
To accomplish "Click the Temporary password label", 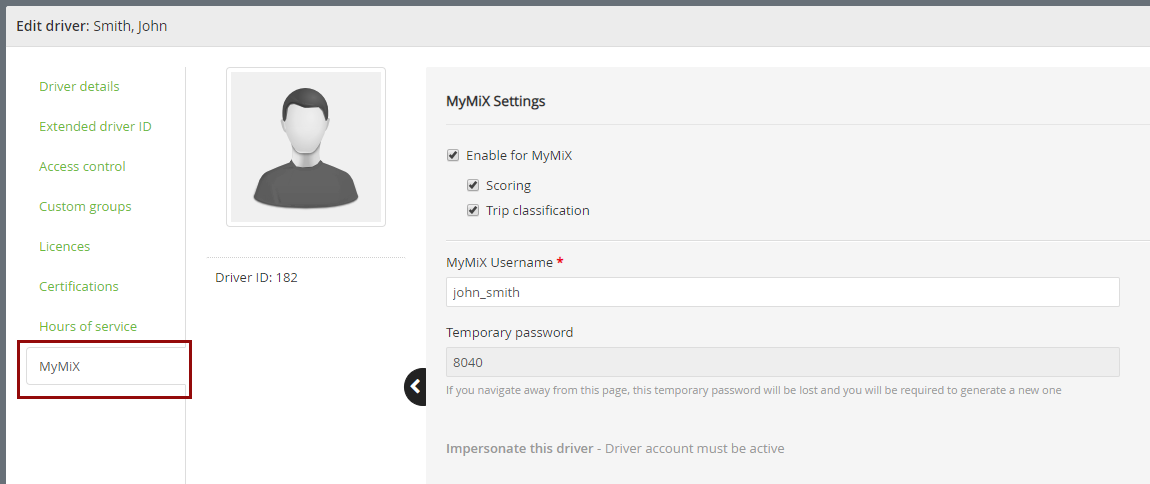I will coord(510,332).
